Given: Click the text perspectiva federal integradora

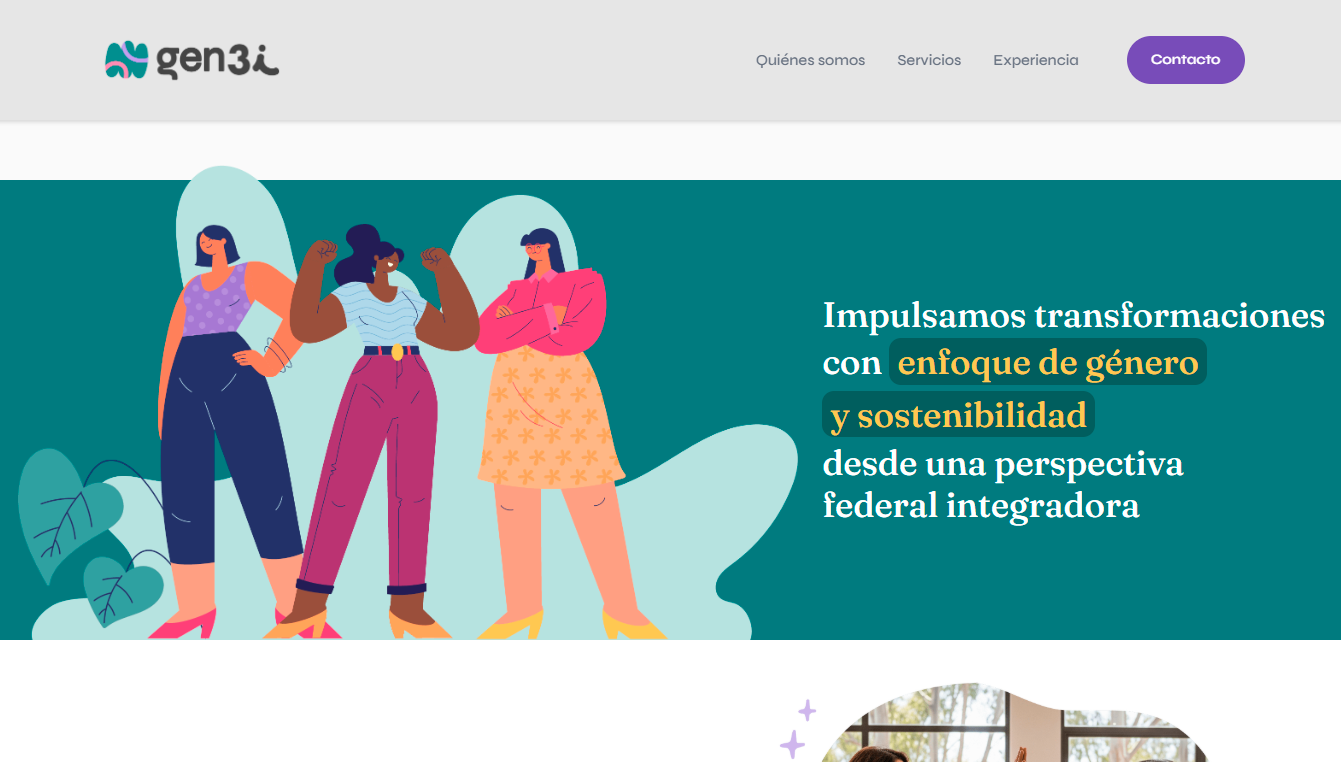Looking at the screenshot, I should [1003, 485].
